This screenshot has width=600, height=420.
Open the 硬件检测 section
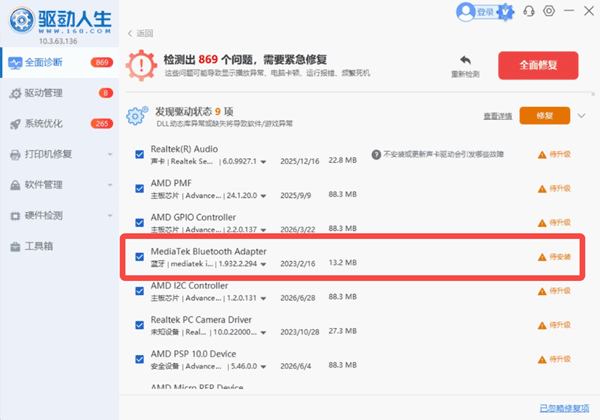tap(60, 215)
